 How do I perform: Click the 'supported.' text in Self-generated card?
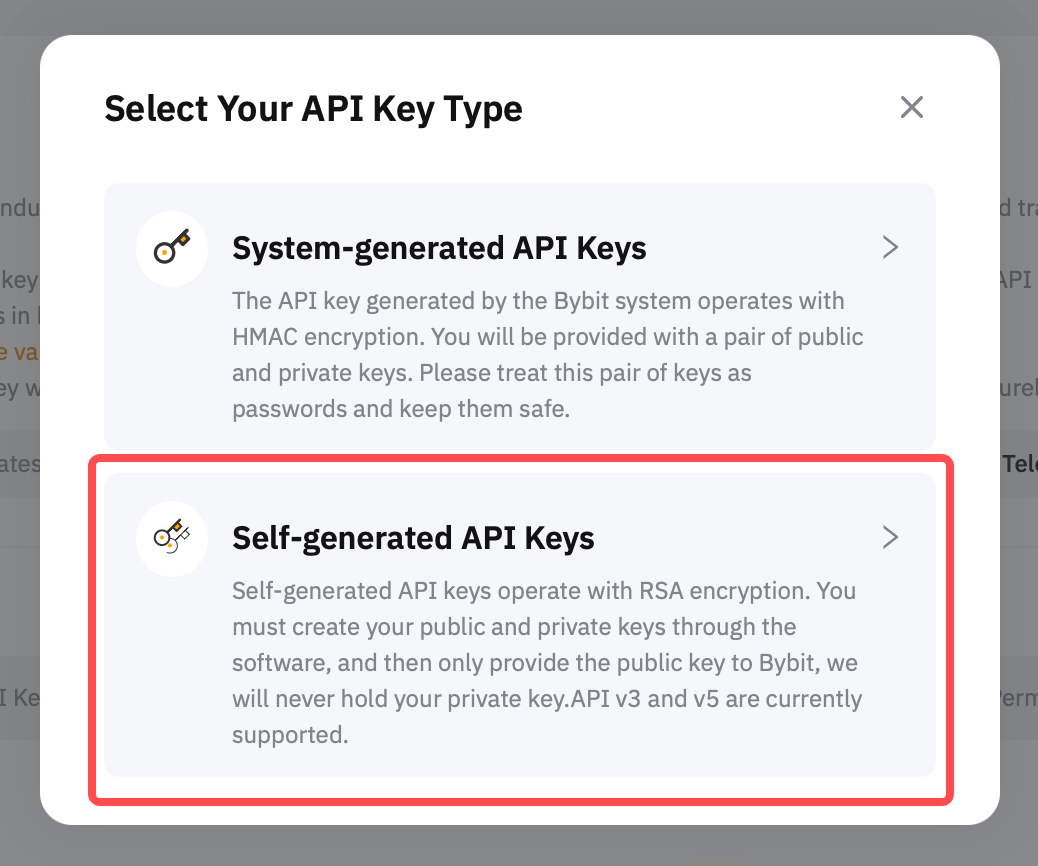point(290,735)
